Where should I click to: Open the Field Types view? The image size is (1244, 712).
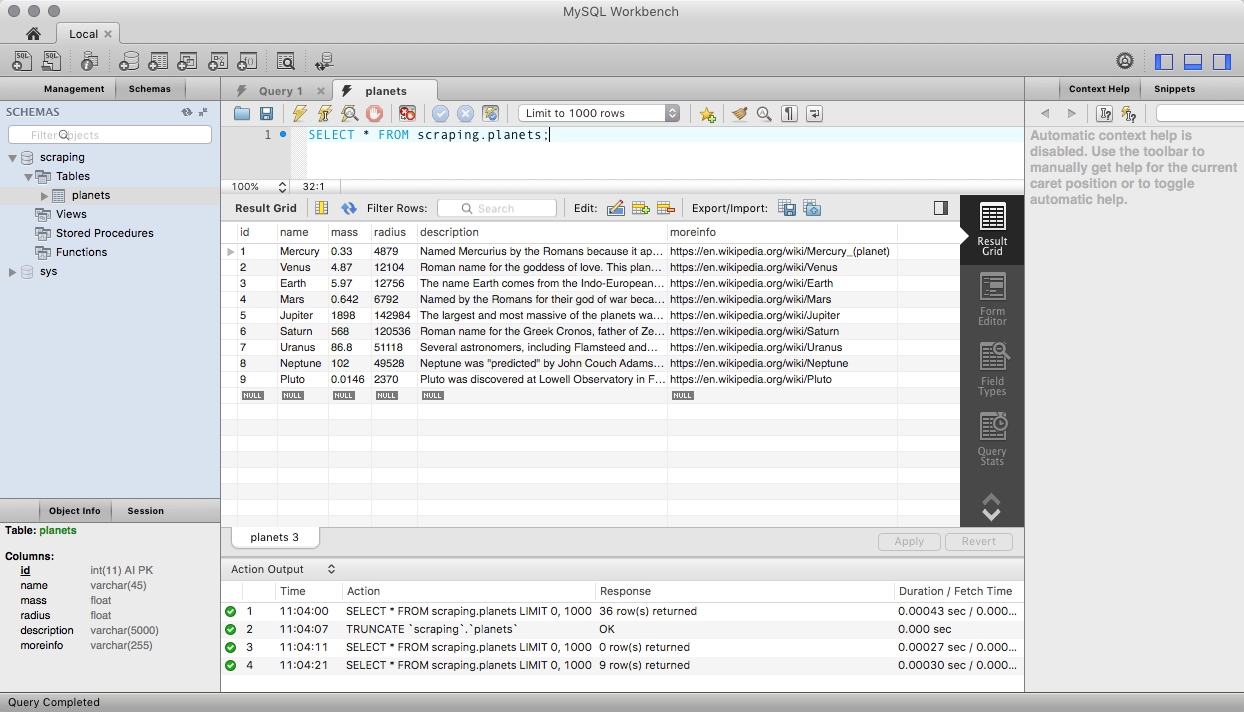[992, 370]
